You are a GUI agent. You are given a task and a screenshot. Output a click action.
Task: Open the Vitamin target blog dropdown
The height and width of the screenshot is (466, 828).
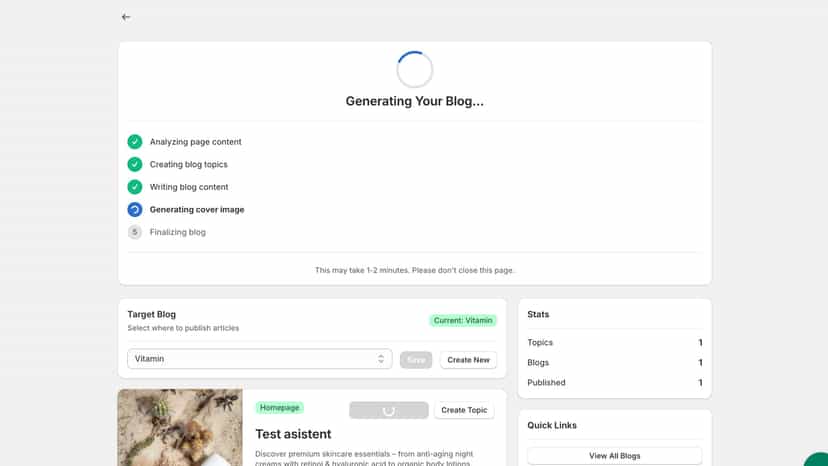pos(259,359)
